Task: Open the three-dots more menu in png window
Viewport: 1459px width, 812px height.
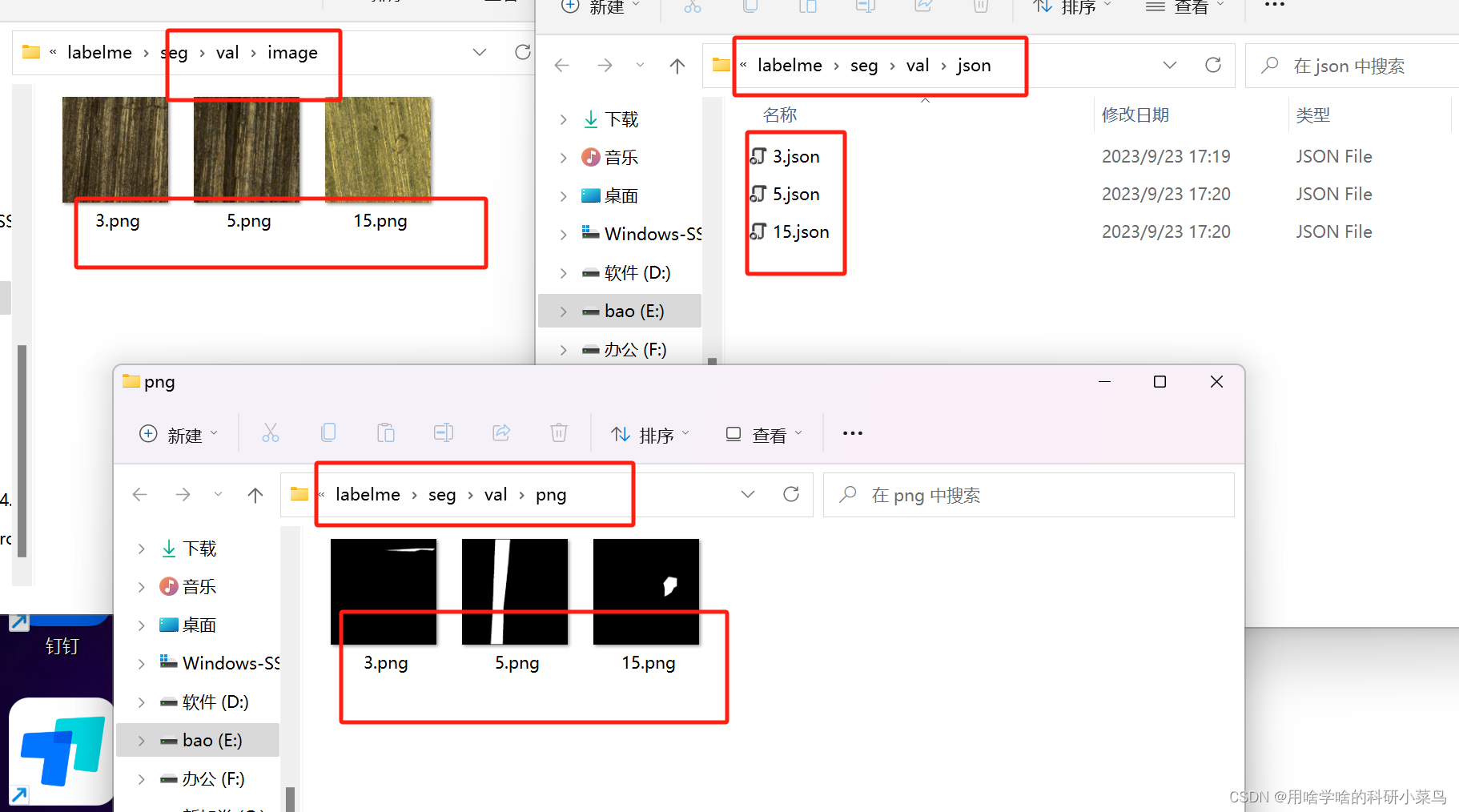Action: tap(853, 433)
